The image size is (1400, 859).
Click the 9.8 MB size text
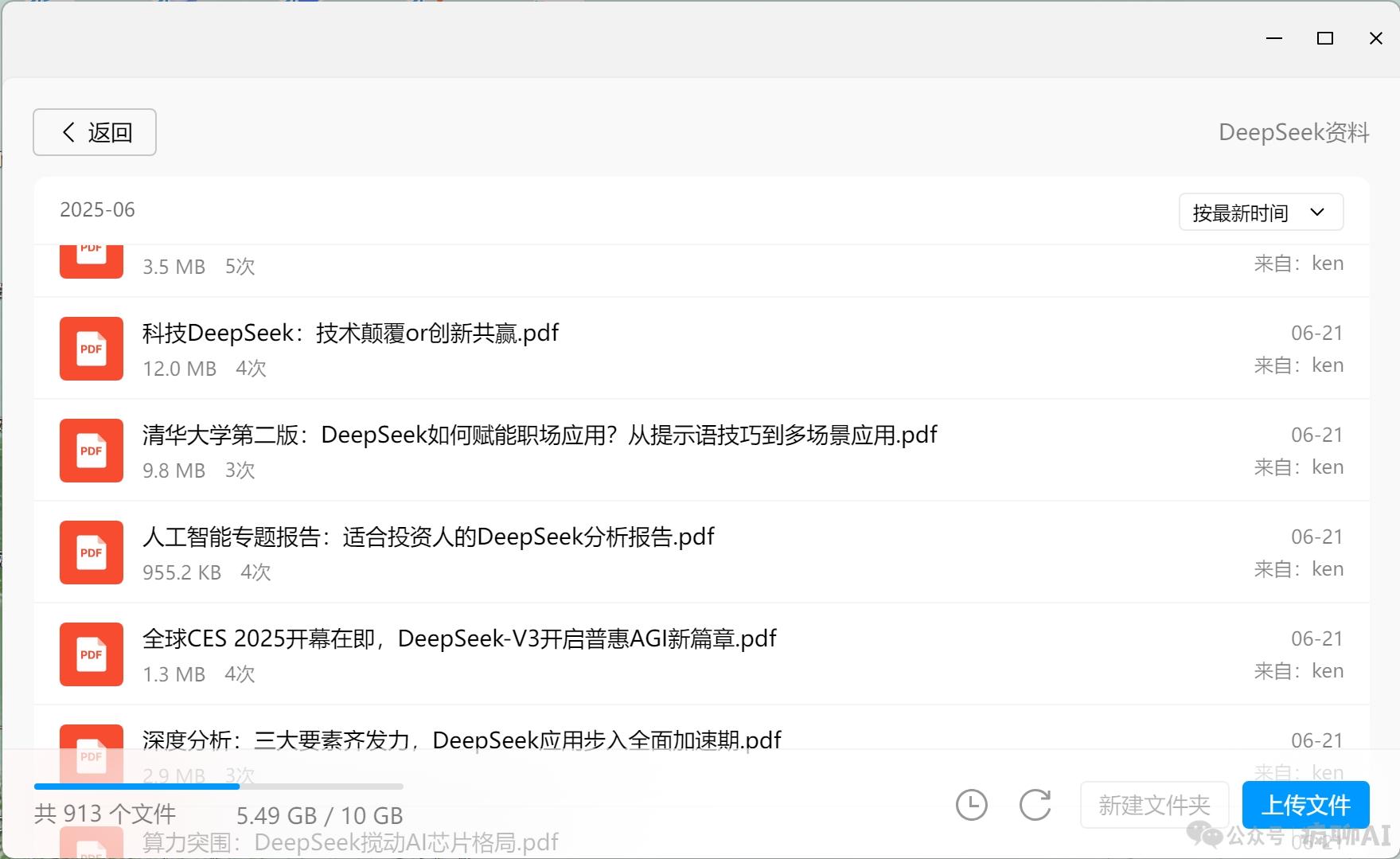tap(174, 470)
